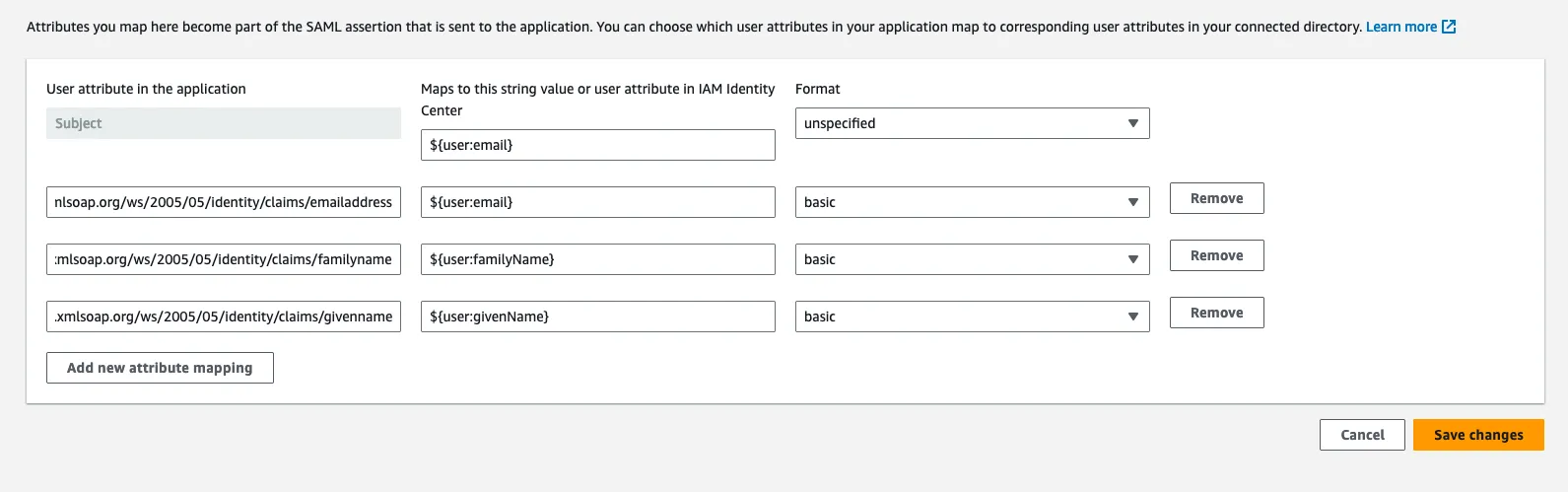Remove the emailaddress attribute mapping
This screenshot has width=1568, height=492.
[1216, 198]
